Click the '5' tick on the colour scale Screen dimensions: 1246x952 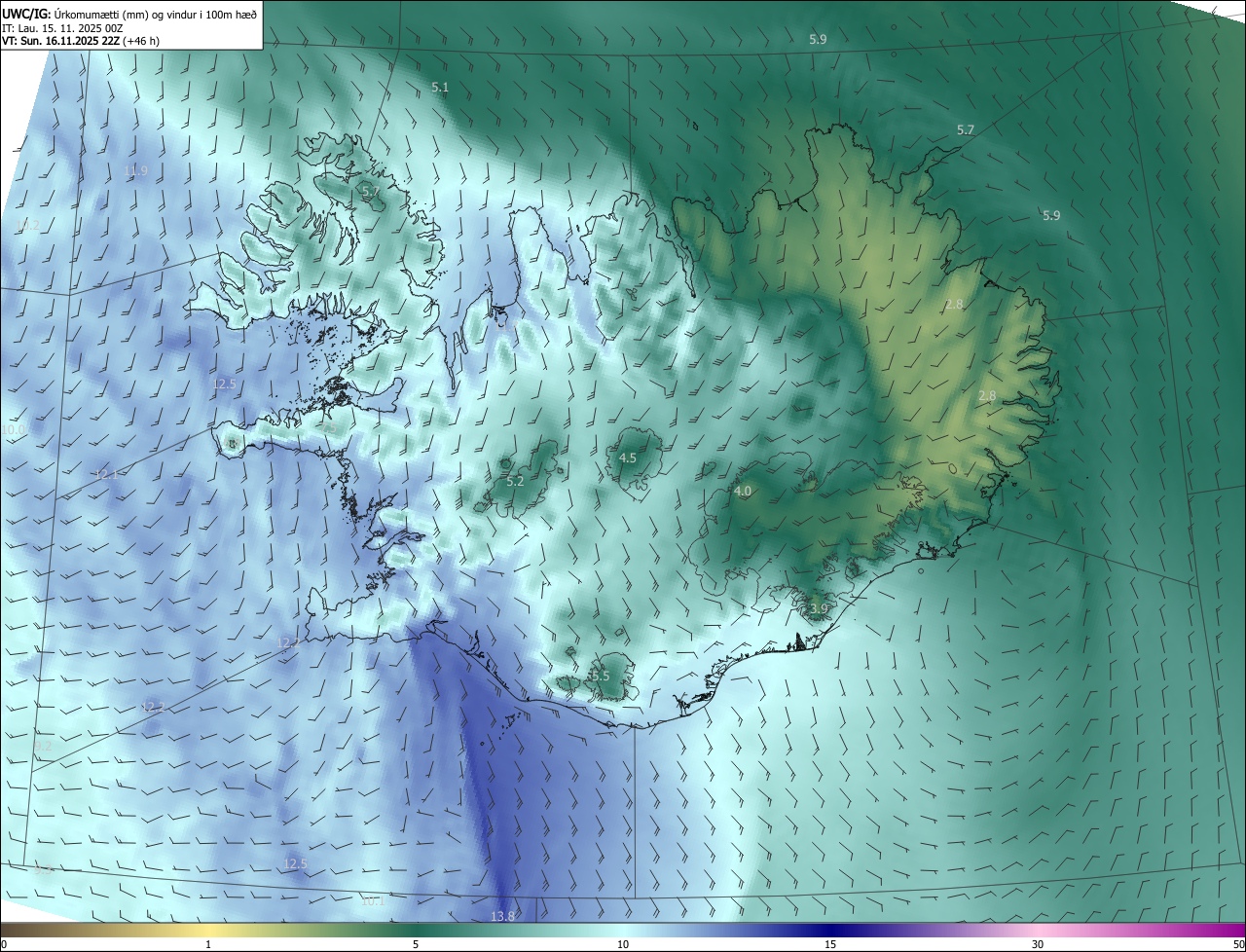pyautogui.click(x=416, y=945)
